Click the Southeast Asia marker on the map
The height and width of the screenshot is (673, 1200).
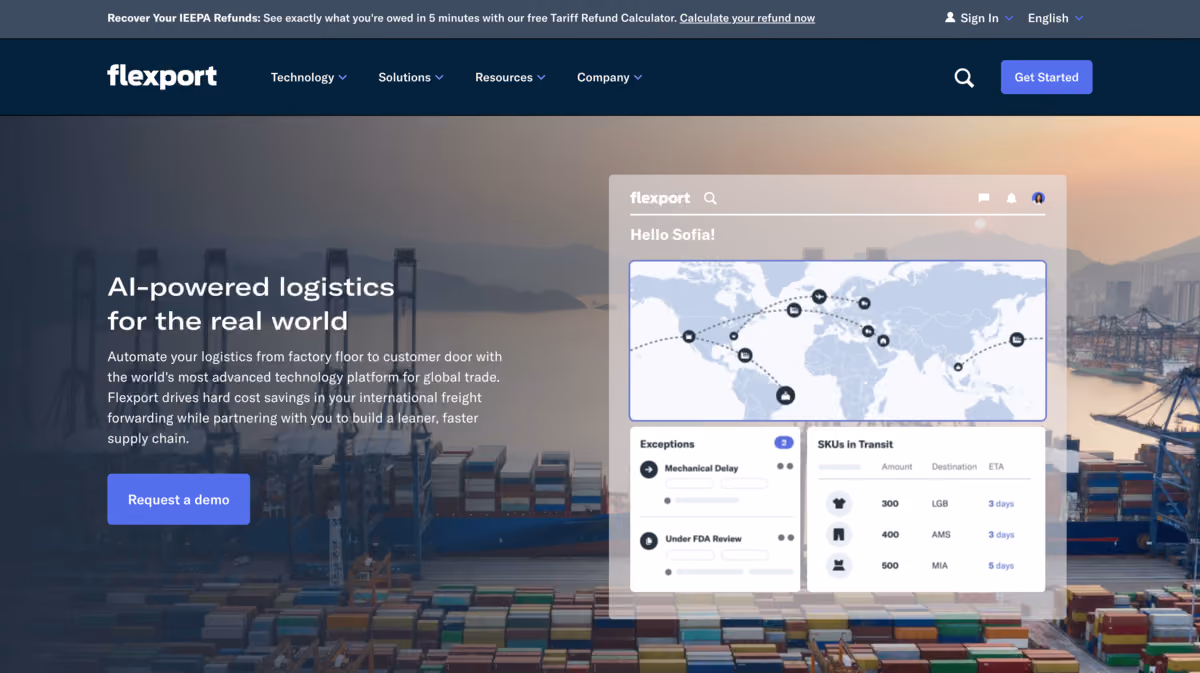tap(959, 367)
